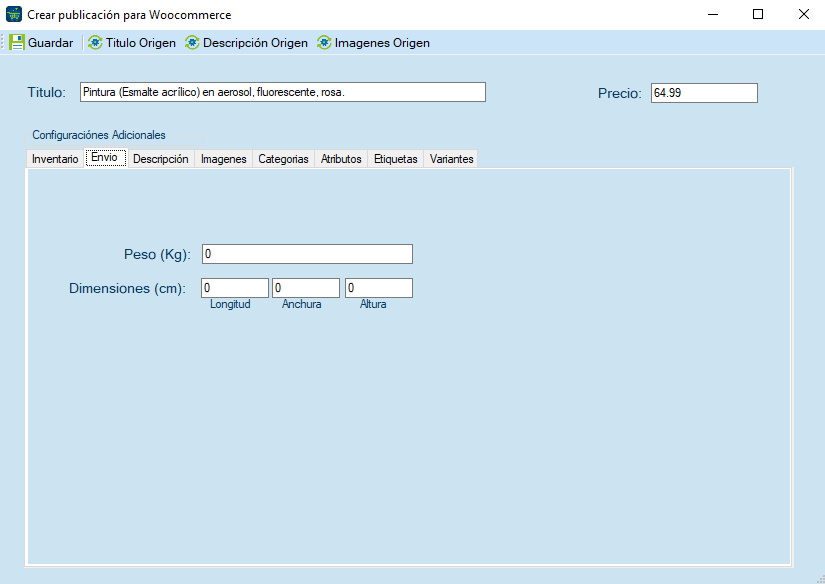Open the Variantes tab
825x584 pixels.
pos(451,159)
